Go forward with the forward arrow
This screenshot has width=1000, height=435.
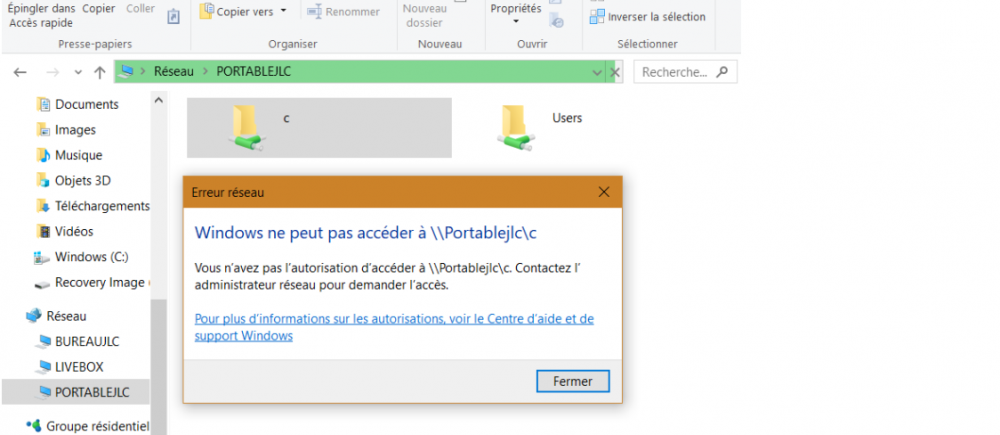[52, 72]
